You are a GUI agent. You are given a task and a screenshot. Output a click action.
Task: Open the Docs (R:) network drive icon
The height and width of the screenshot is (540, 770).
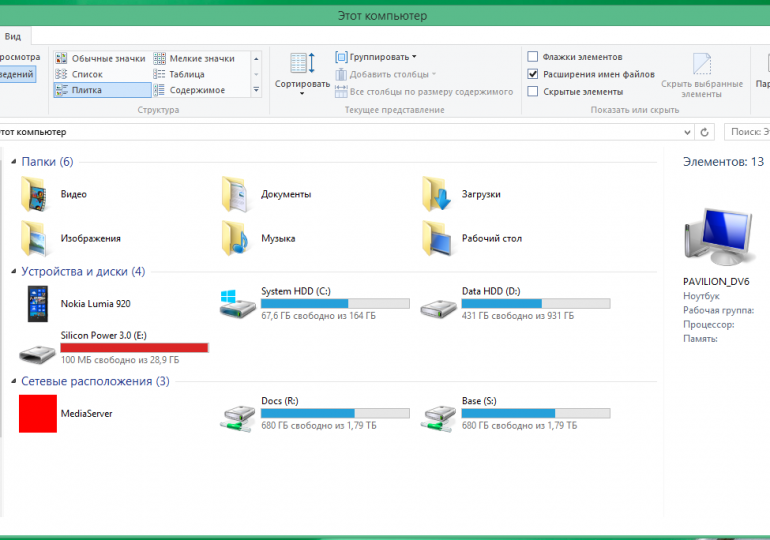(236, 413)
